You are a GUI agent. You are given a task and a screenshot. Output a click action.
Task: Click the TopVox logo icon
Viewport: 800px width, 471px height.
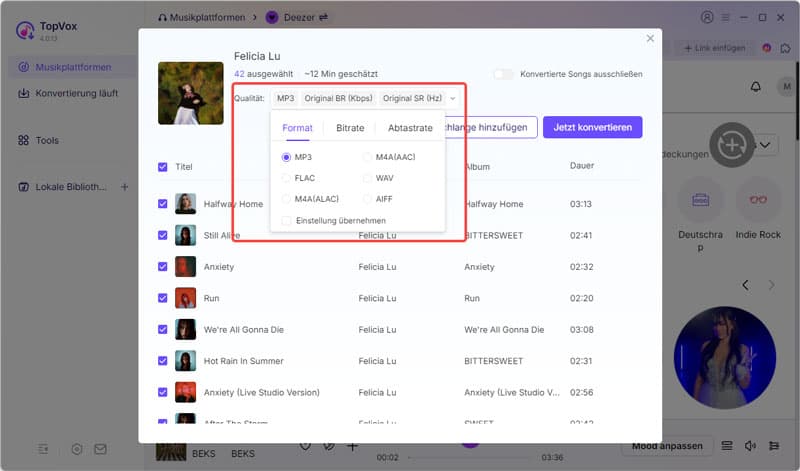pyautogui.click(x=25, y=31)
